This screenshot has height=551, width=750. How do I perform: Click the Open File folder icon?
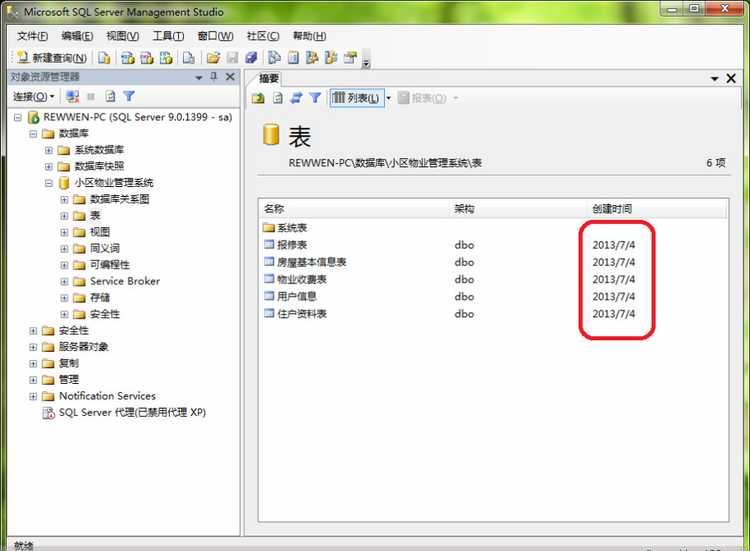(x=213, y=58)
